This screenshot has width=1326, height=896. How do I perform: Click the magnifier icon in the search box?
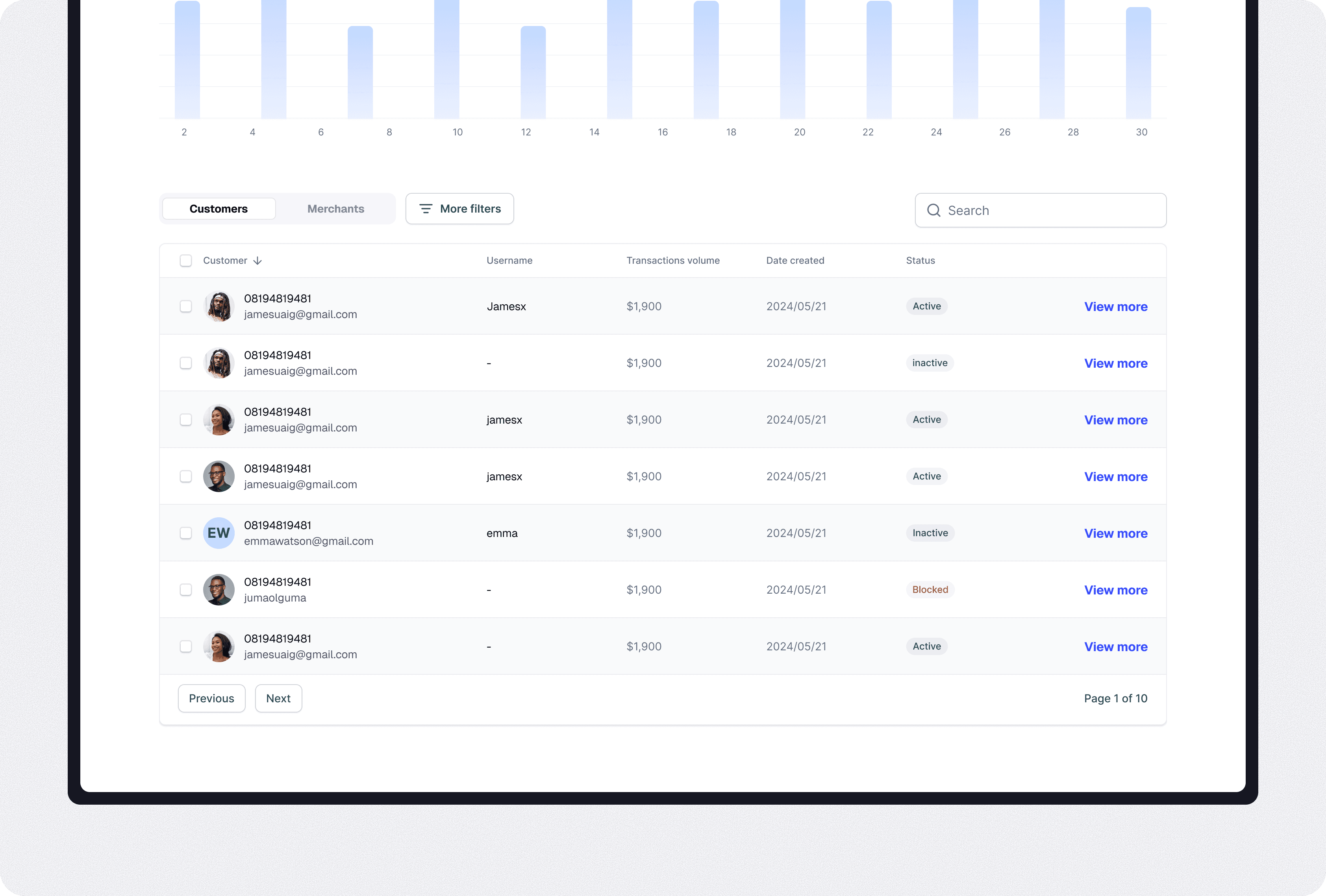pyautogui.click(x=933, y=211)
